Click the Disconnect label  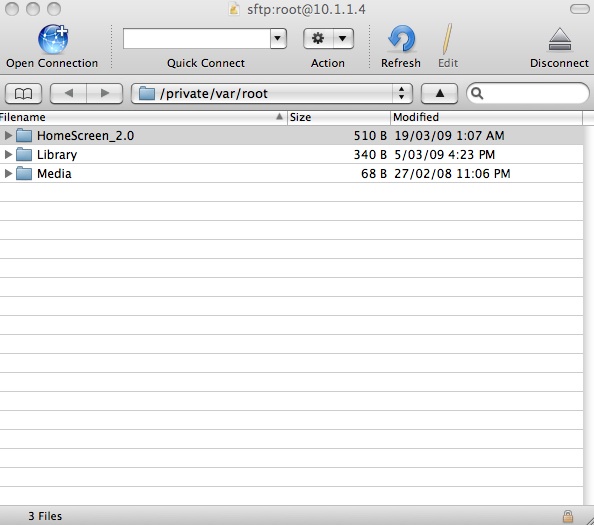point(559,63)
